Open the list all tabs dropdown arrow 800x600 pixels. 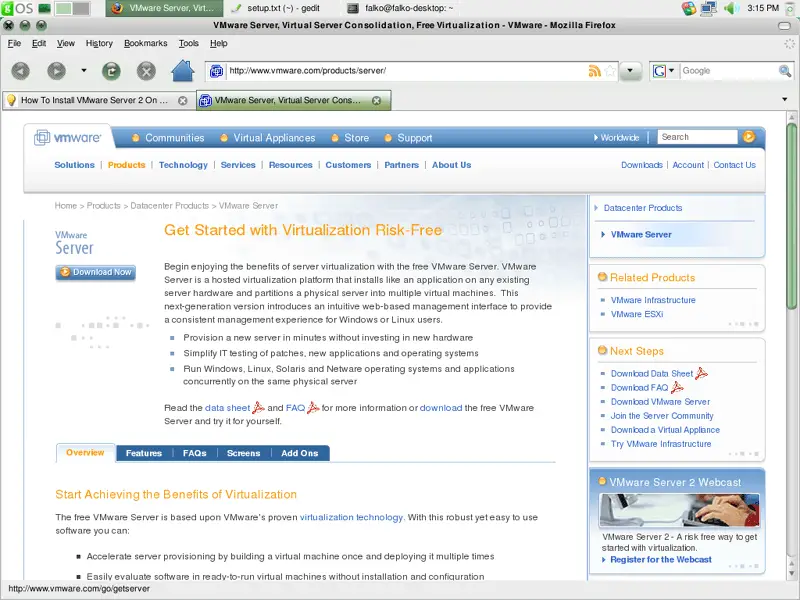[785, 99]
